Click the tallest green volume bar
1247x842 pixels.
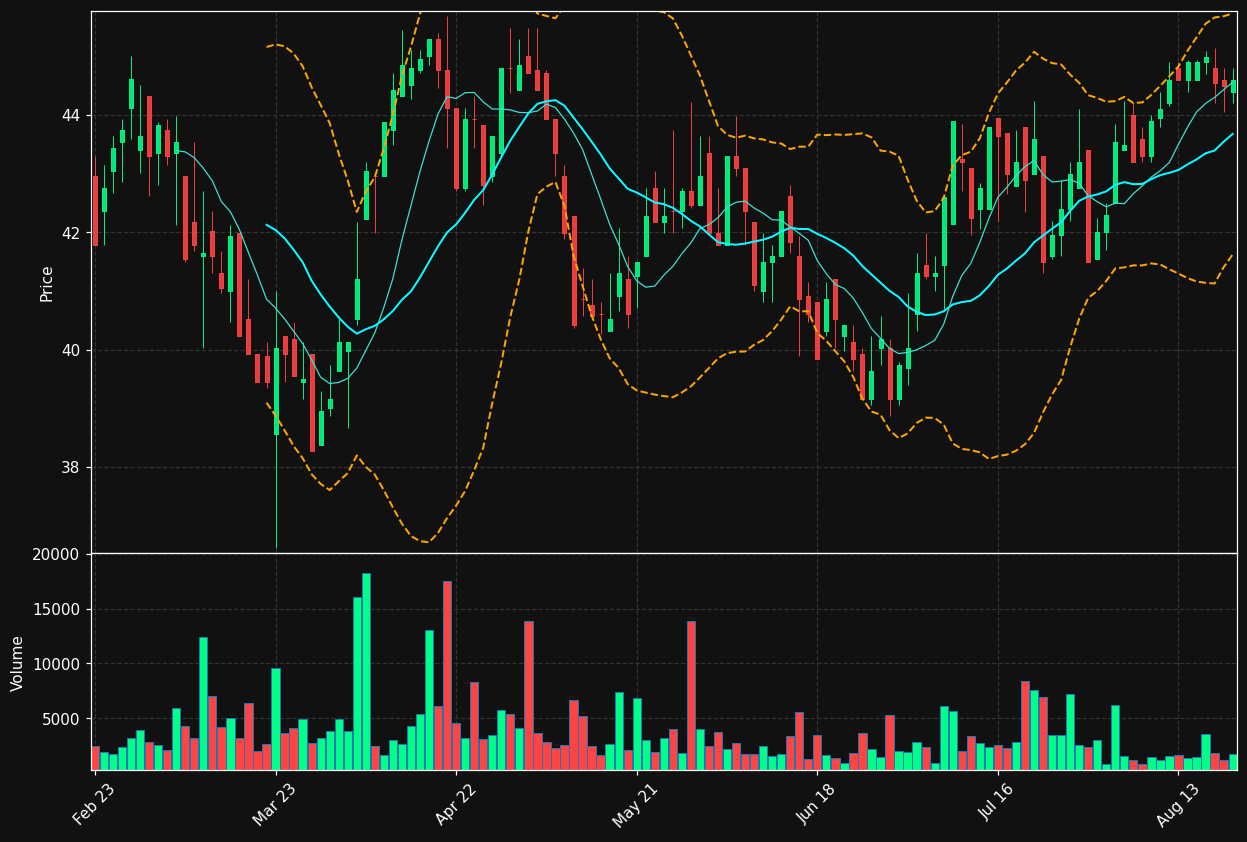pyautogui.click(x=366, y=671)
